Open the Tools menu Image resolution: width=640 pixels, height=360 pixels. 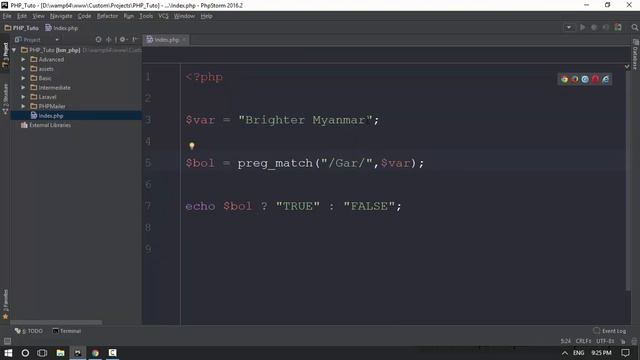pyautogui.click(x=146, y=16)
